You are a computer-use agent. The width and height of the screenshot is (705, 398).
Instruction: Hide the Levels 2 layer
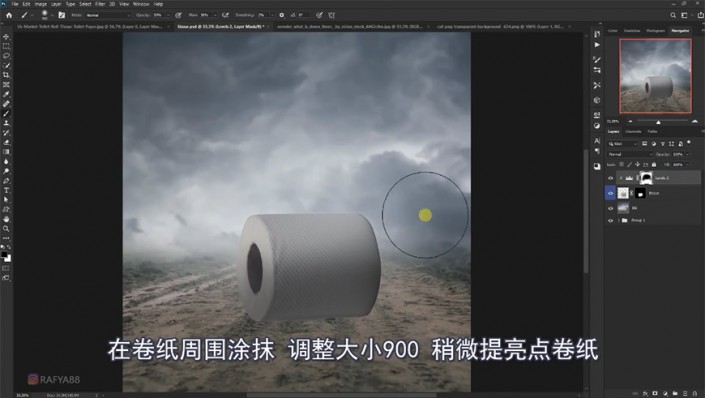click(610, 178)
